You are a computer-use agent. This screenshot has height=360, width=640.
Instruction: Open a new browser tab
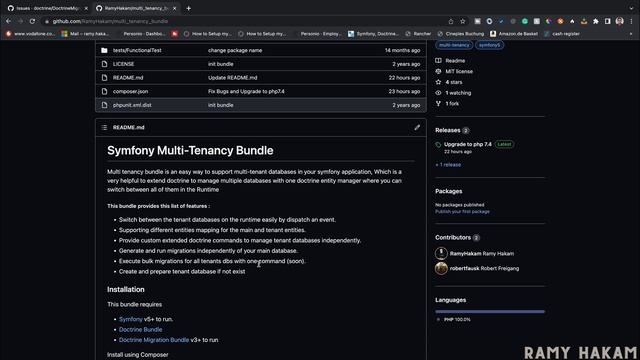coord(189,8)
